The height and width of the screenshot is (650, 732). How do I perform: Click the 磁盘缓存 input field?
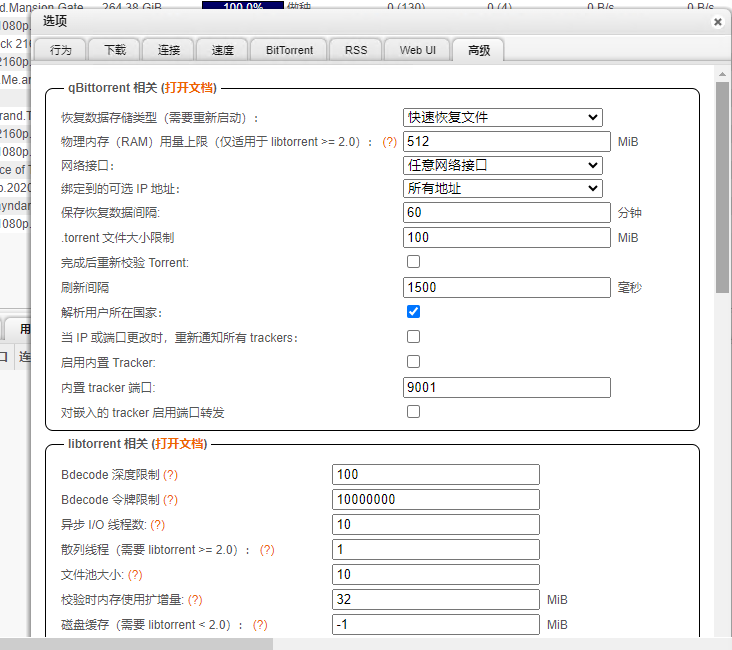pos(436,624)
